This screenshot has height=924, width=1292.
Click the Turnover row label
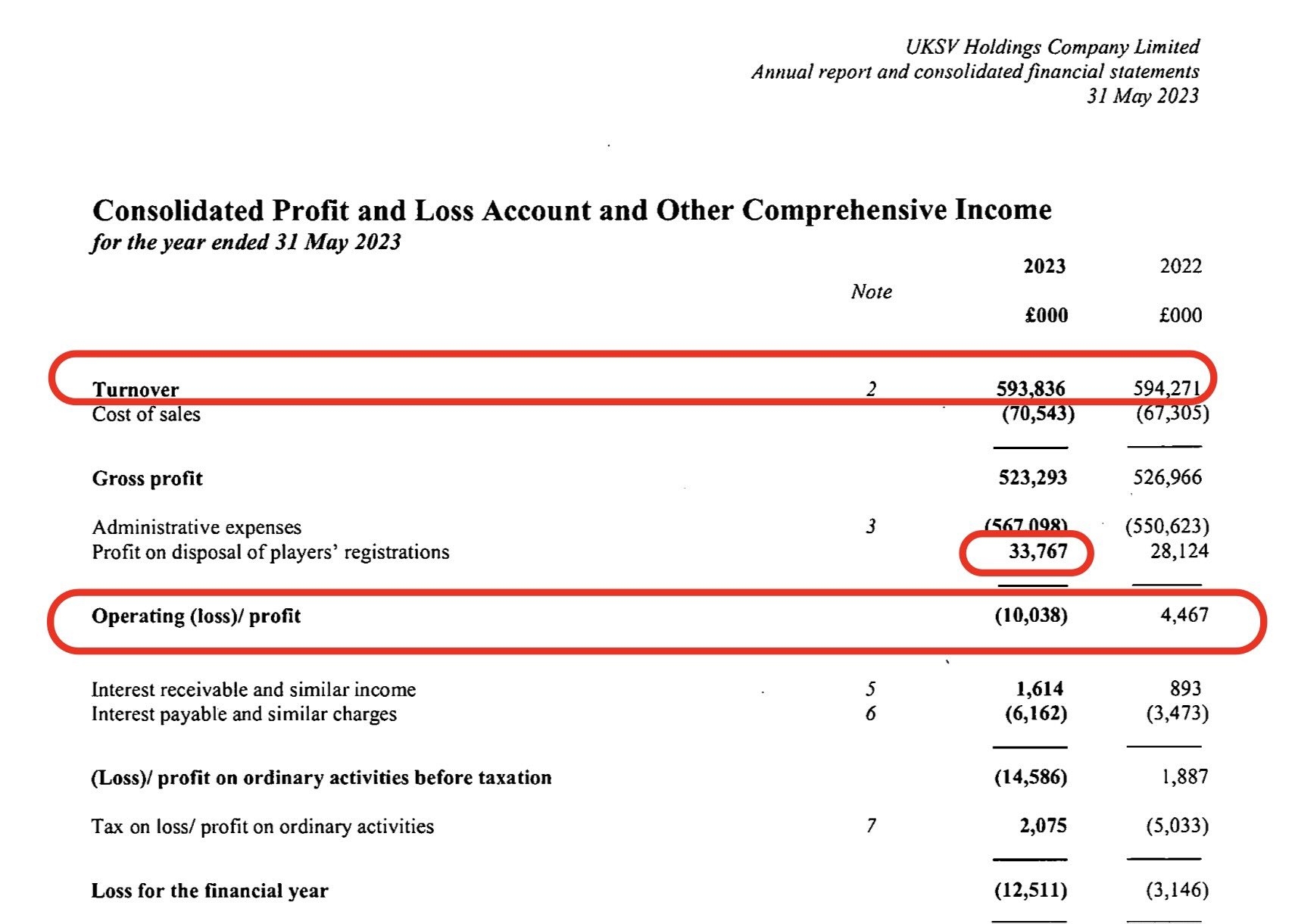[136, 389]
